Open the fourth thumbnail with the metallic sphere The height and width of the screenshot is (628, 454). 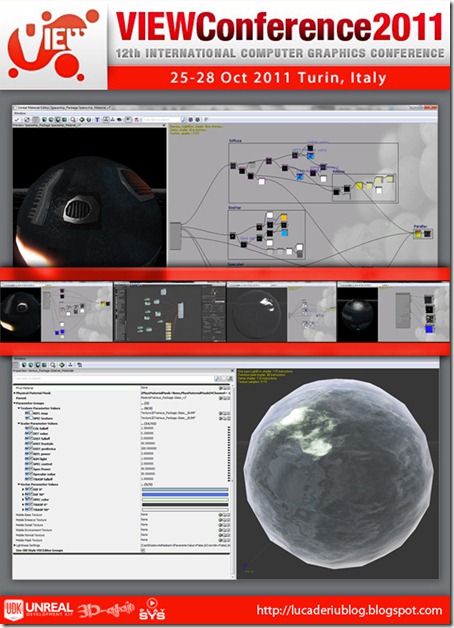[393, 312]
